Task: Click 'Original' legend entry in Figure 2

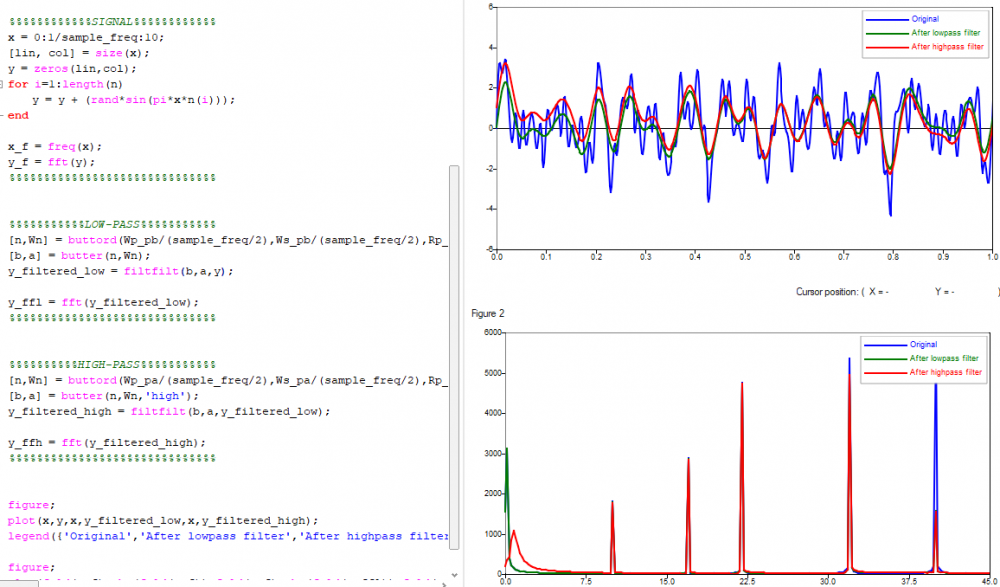Action: [924, 344]
